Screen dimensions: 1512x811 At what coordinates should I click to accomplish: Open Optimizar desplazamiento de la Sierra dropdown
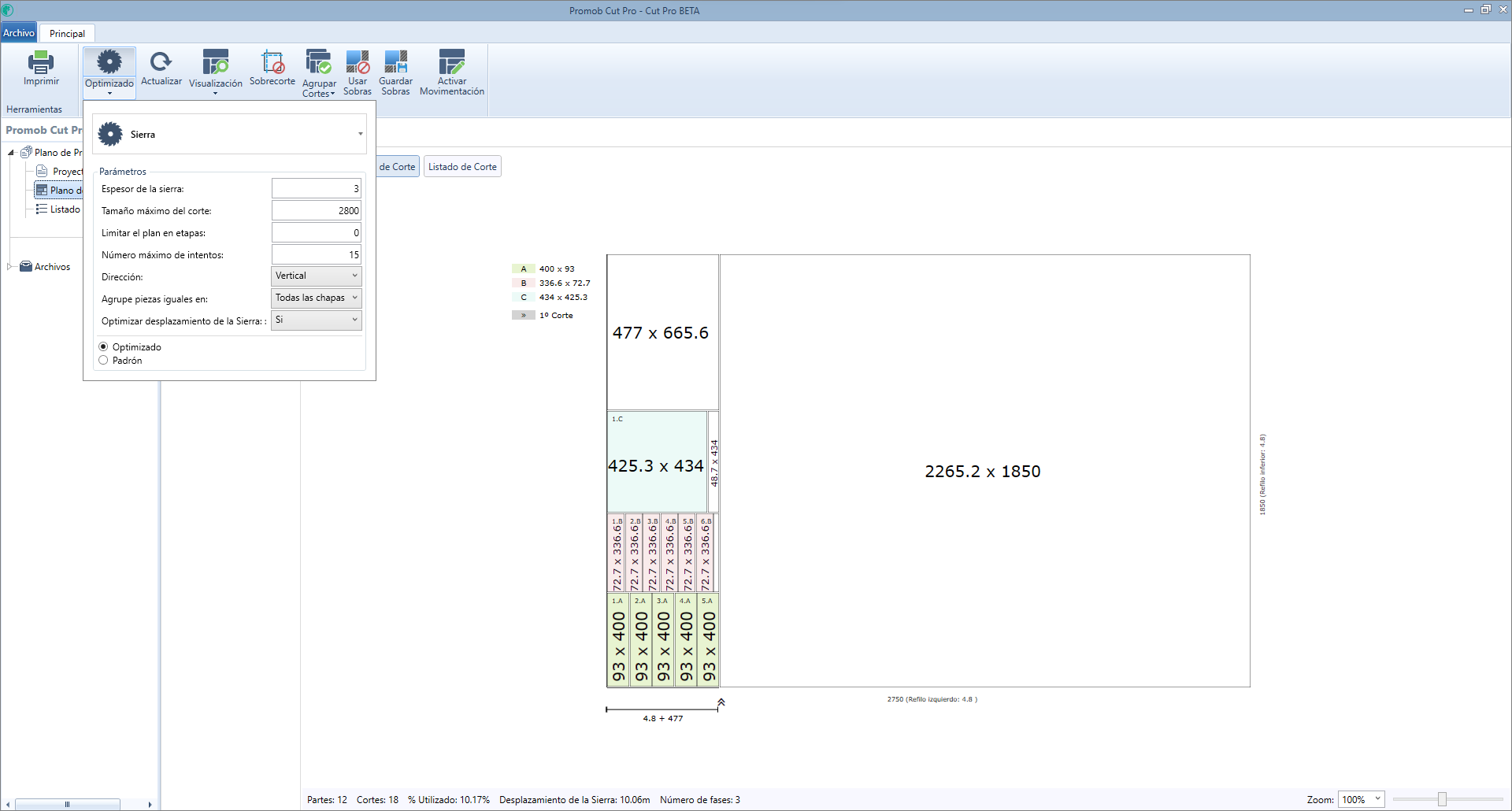pos(316,320)
